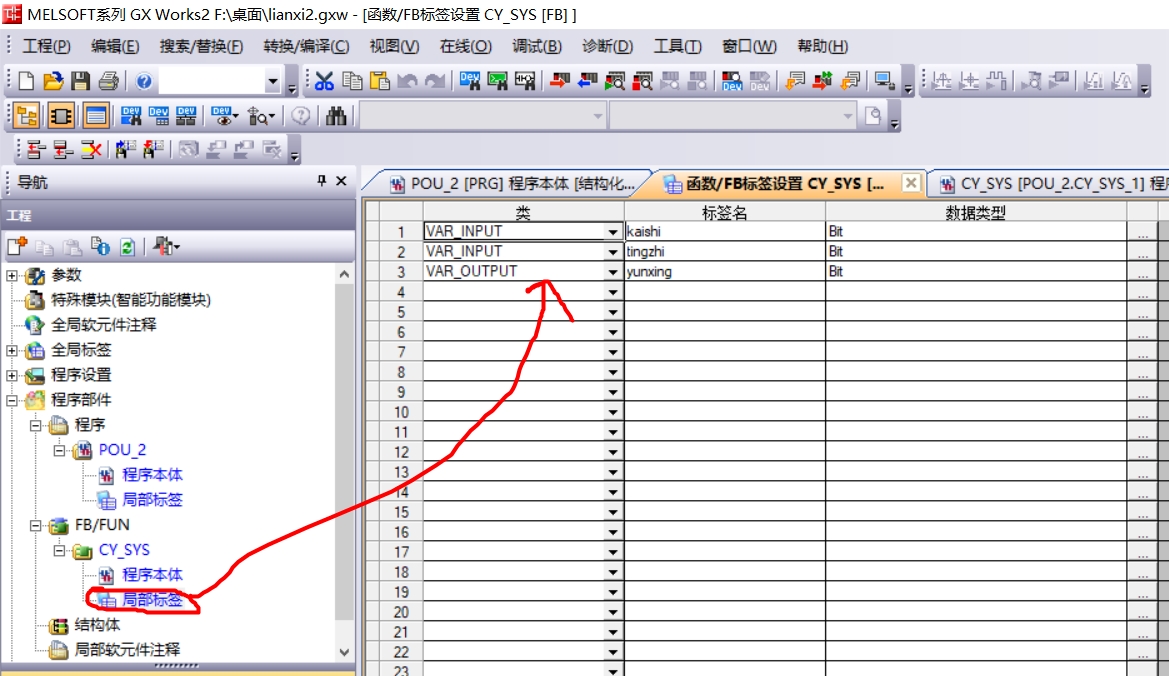Expand the 参数 tree node

12,275
